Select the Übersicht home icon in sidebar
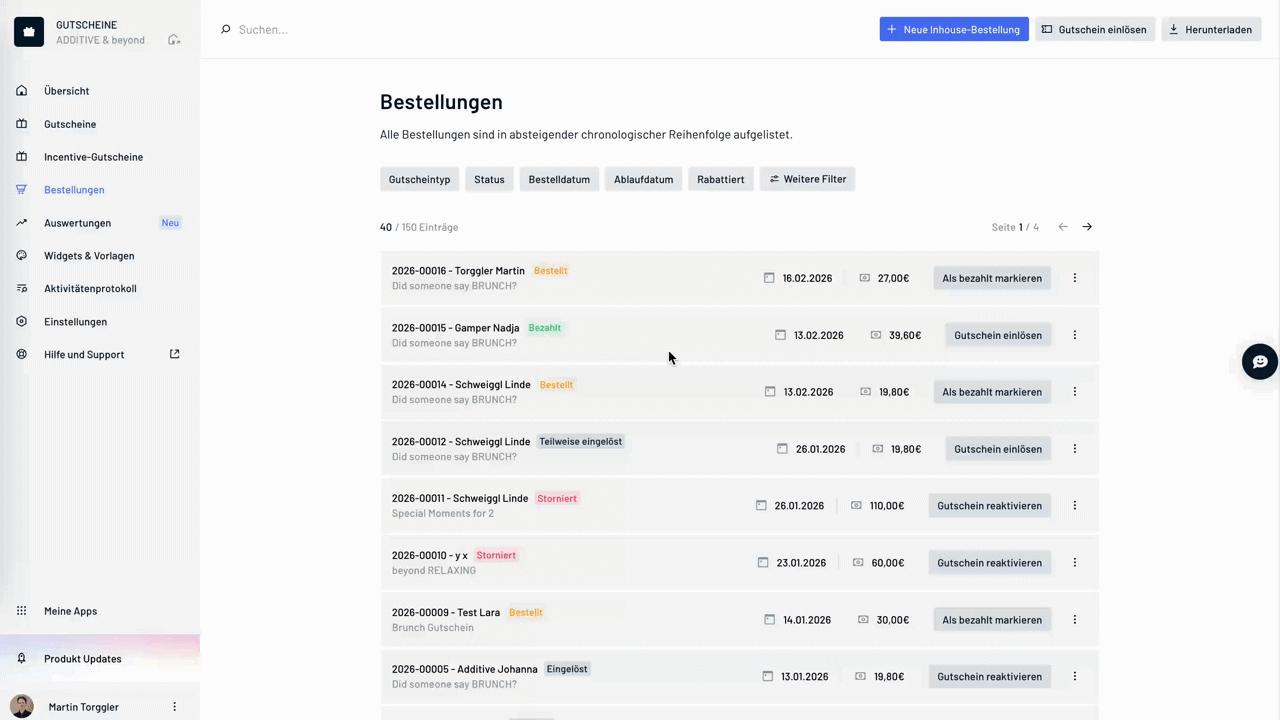 click(x=21, y=91)
